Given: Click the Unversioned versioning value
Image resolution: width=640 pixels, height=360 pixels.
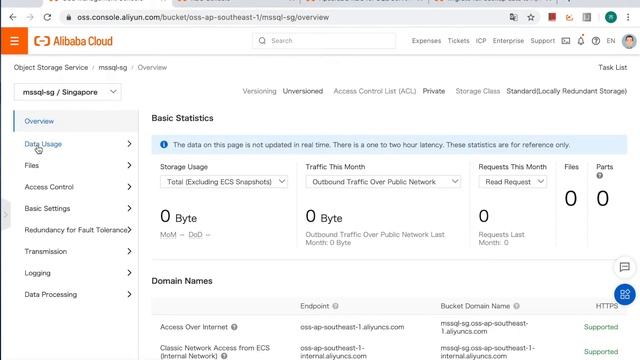Looking at the screenshot, I should [x=303, y=91].
